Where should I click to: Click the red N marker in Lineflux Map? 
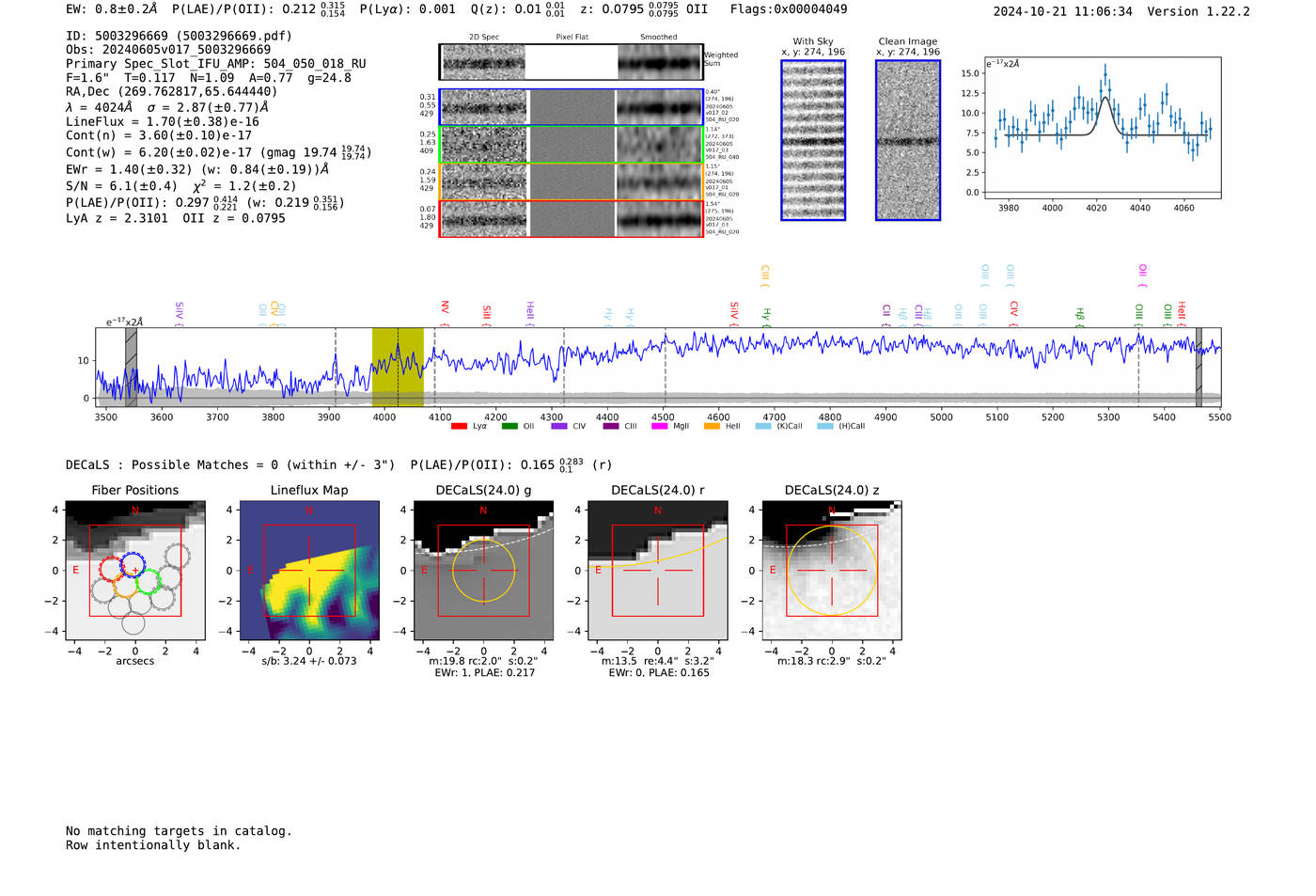pyautogui.click(x=309, y=511)
